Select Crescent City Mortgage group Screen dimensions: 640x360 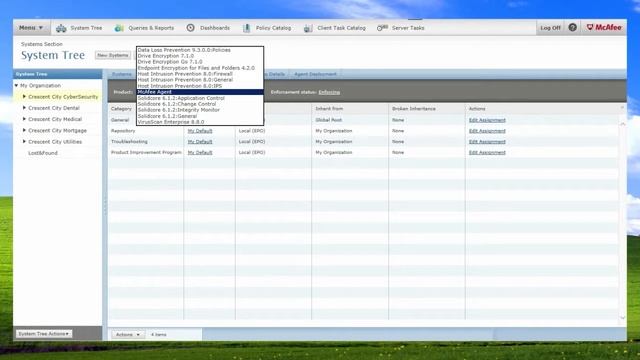pos(58,131)
